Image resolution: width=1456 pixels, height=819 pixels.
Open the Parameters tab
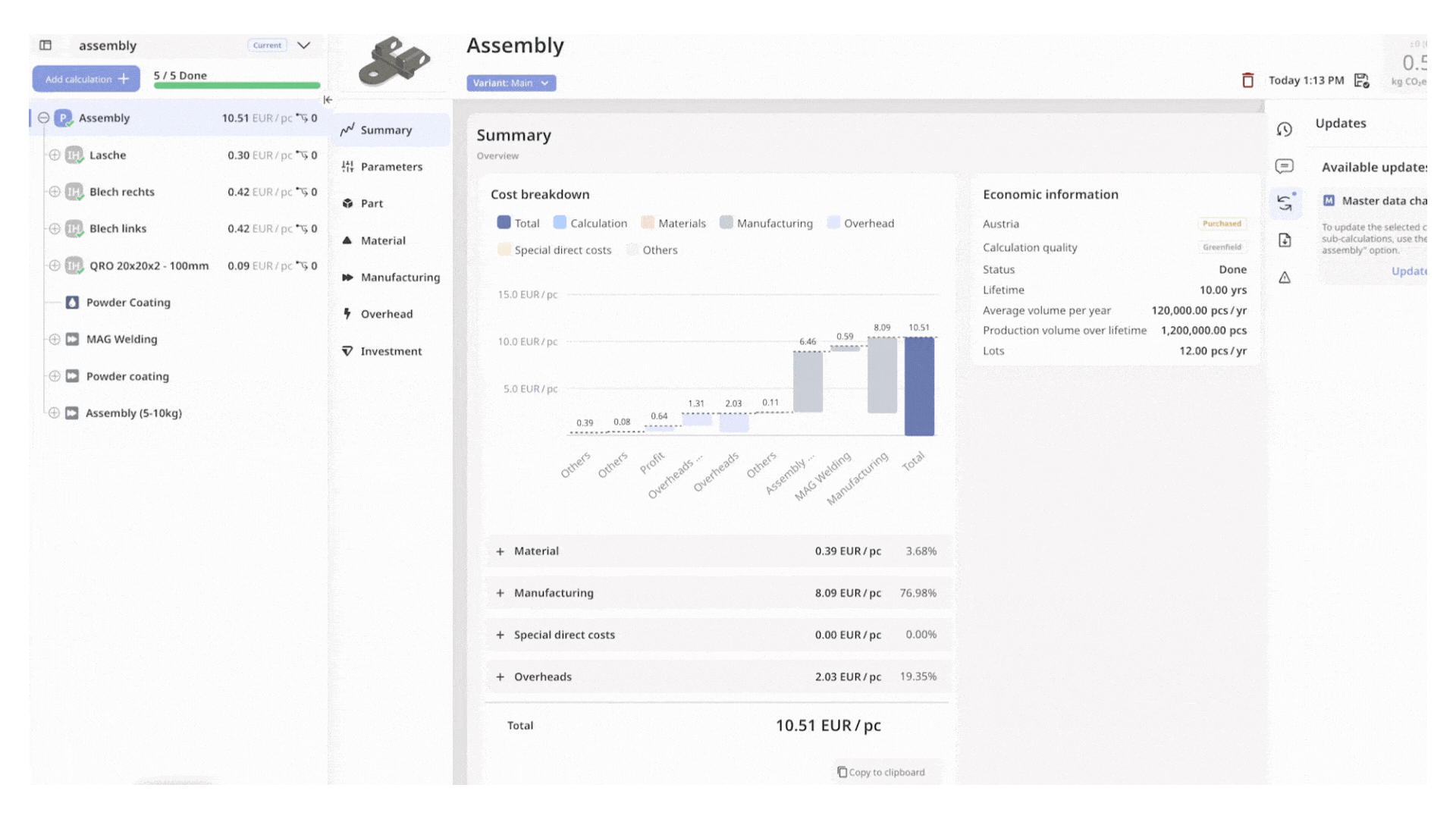click(x=391, y=167)
